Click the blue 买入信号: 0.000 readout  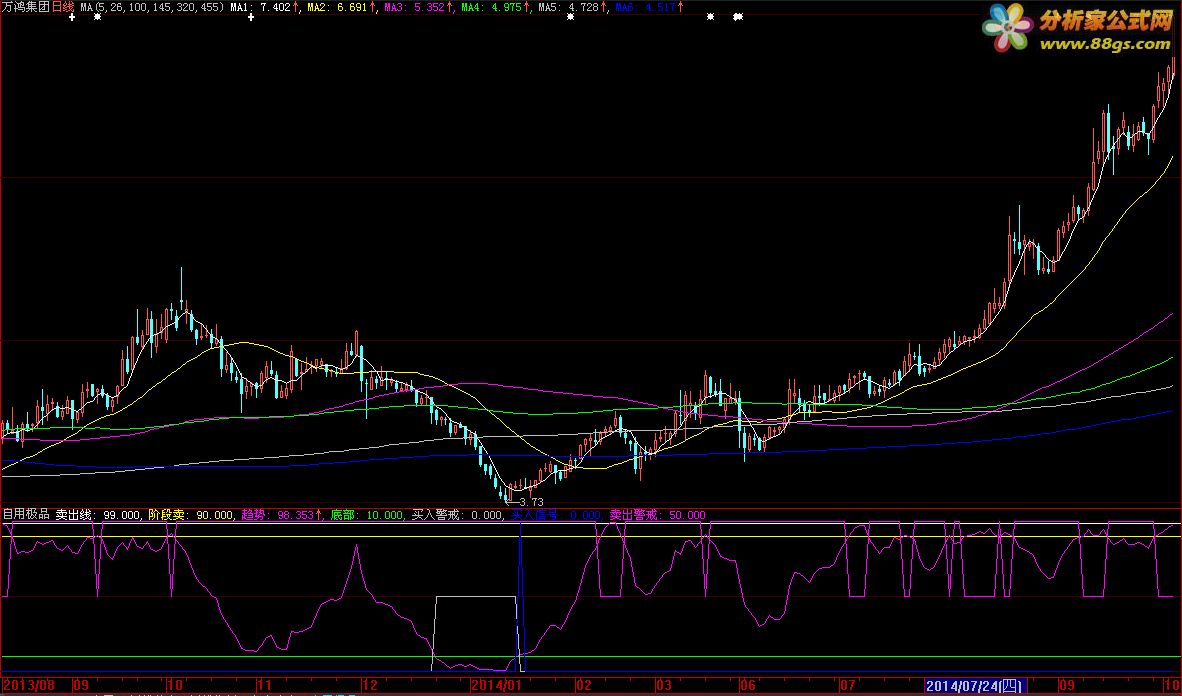pos(556,515)
